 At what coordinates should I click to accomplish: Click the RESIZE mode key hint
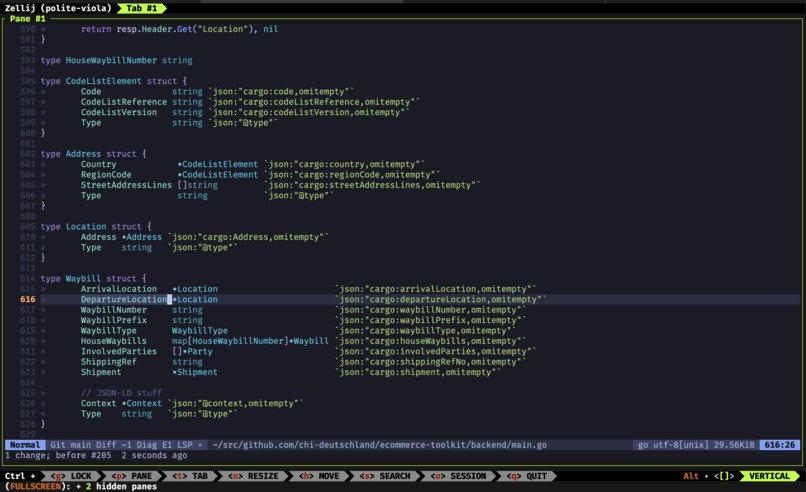253,476
